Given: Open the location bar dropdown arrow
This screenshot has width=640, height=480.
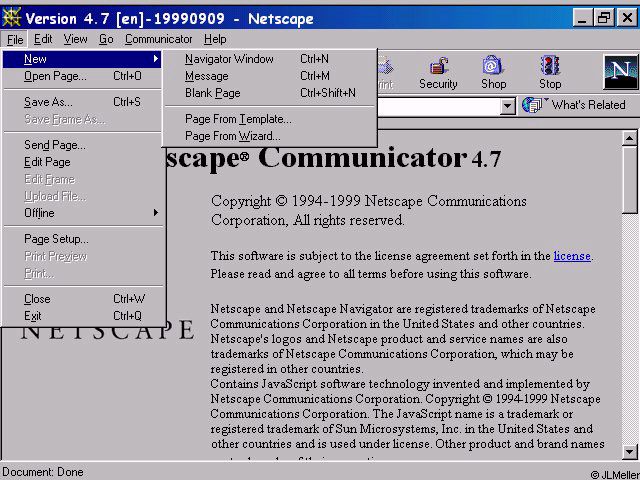Looking at the screenshot, I should point(507,106).
